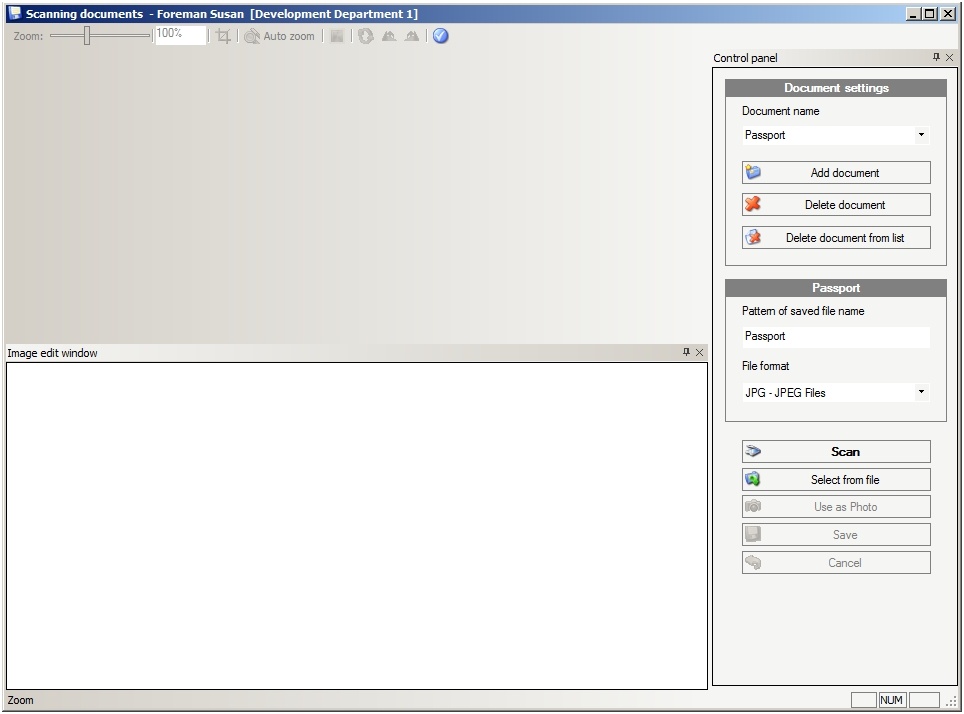Click the Save button
964x714 pixels.
(x=836, y=535)
